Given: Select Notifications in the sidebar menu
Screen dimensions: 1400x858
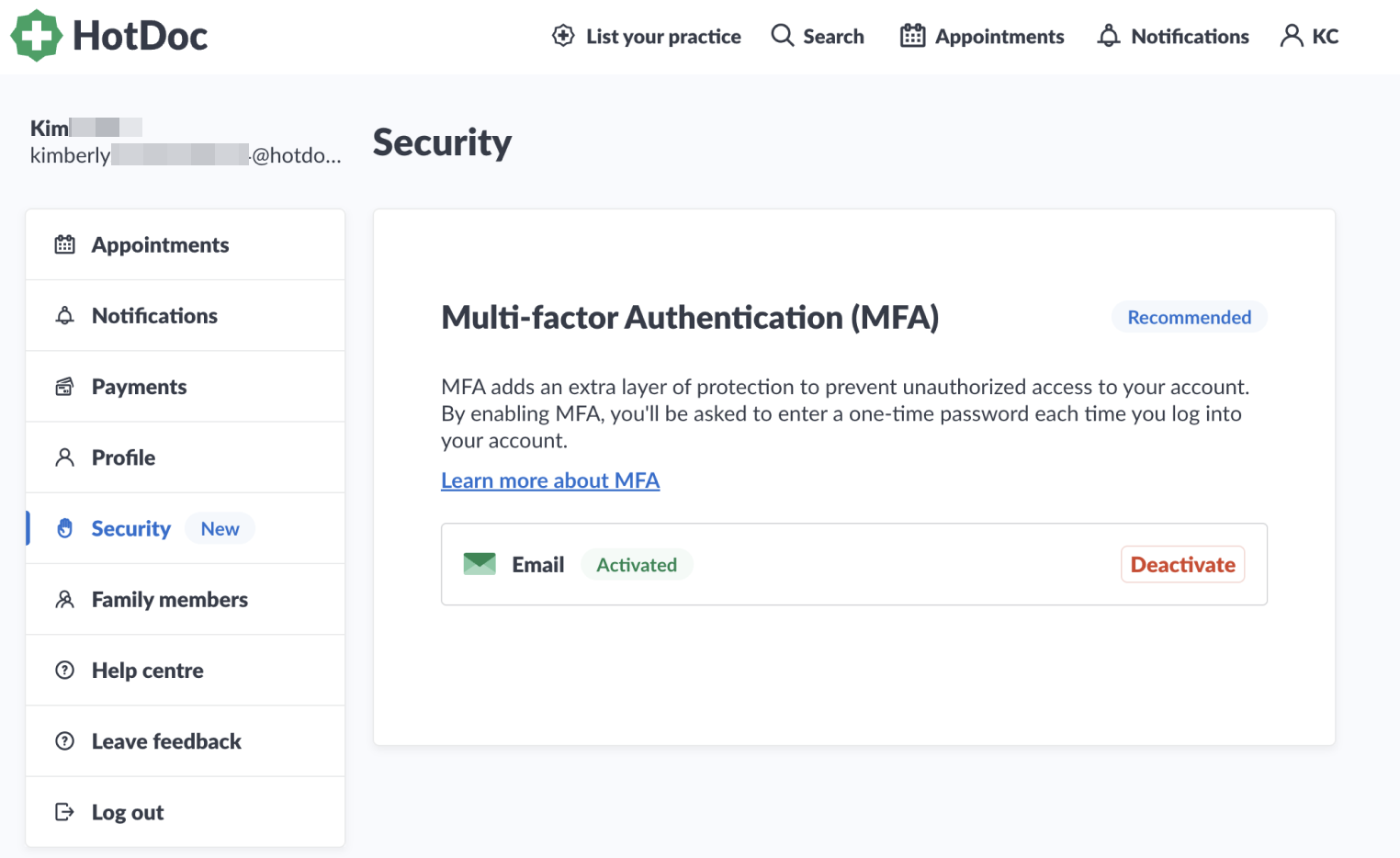Looking at the screenshot, I should click(186, 316).
